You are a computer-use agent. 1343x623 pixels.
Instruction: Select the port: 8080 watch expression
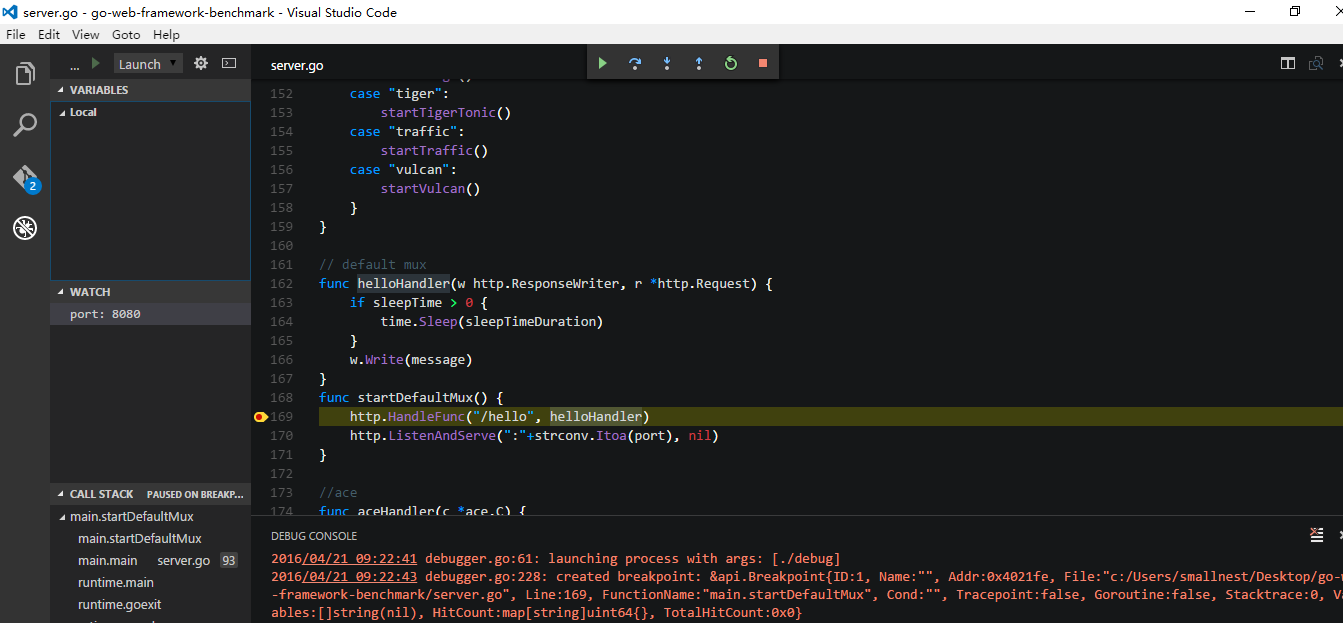tap(150, 314)
